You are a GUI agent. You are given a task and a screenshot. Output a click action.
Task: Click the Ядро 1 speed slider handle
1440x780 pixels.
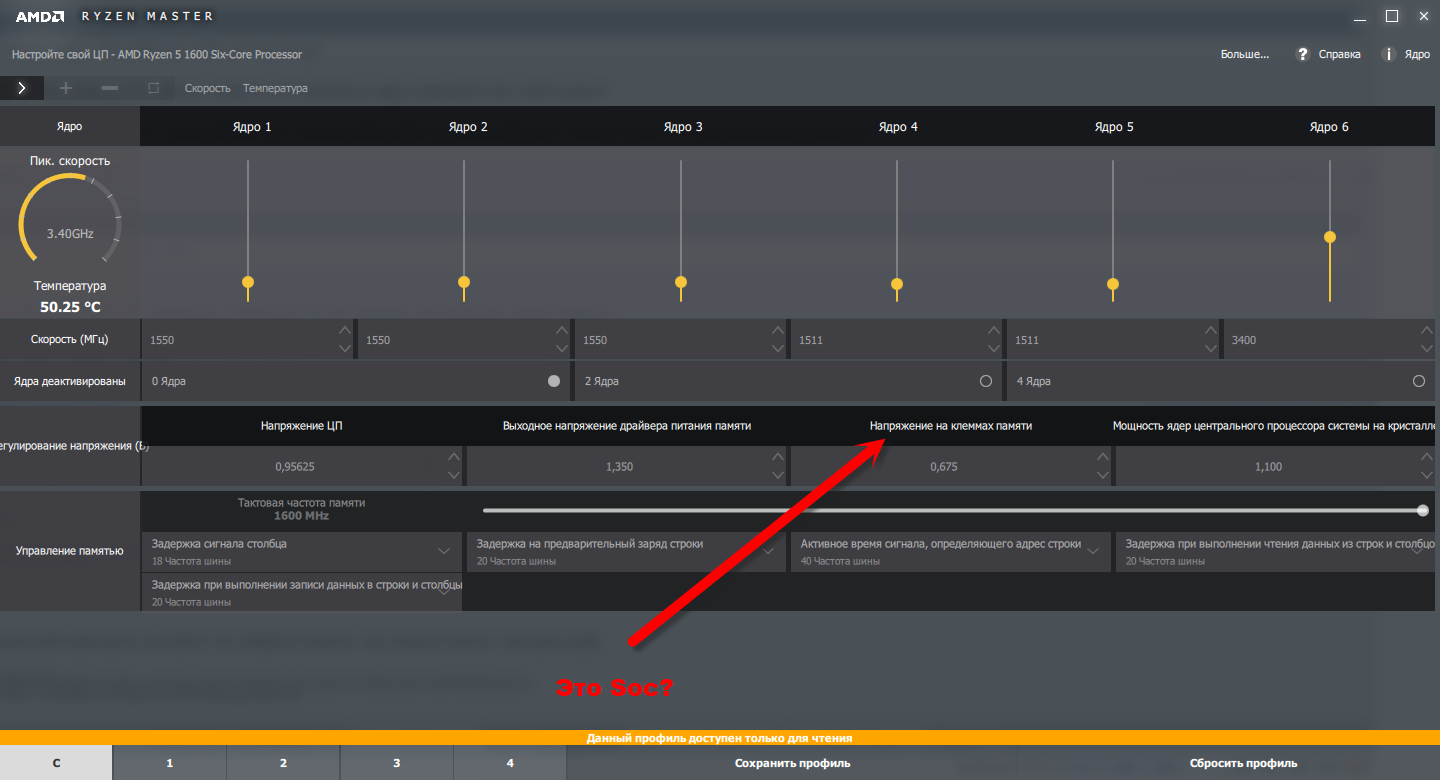point(248,283)
